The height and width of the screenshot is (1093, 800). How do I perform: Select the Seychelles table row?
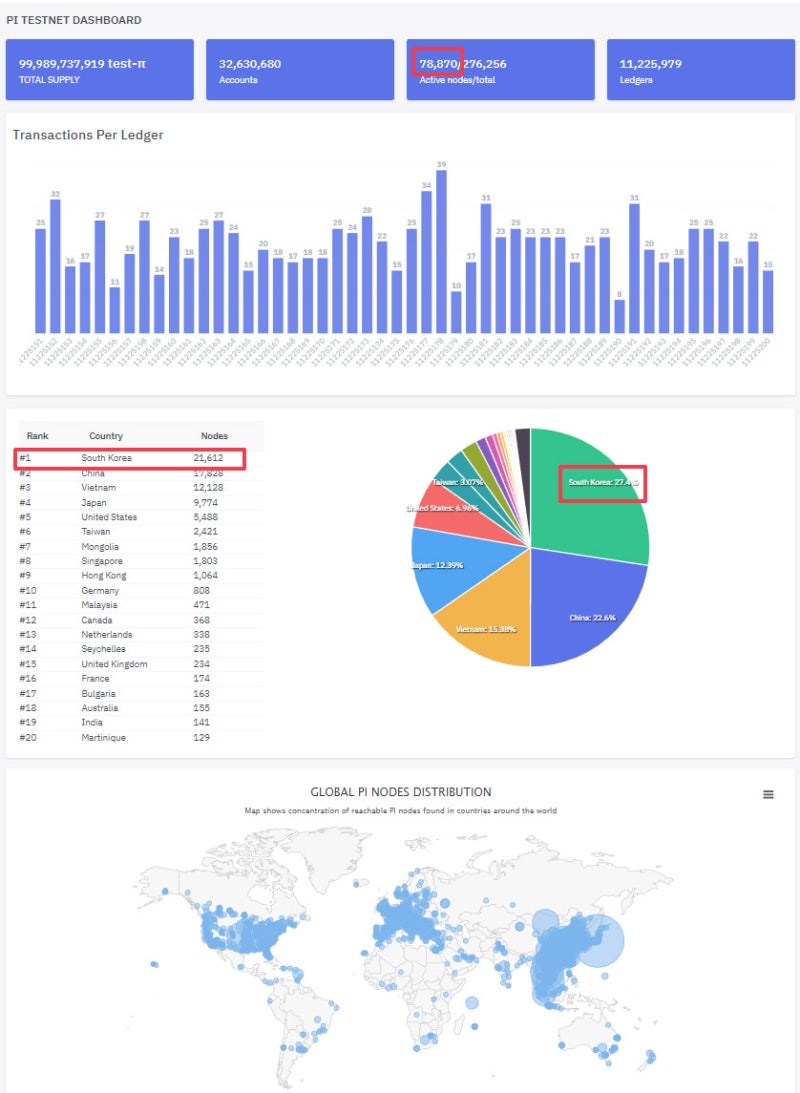click(139, 649)
